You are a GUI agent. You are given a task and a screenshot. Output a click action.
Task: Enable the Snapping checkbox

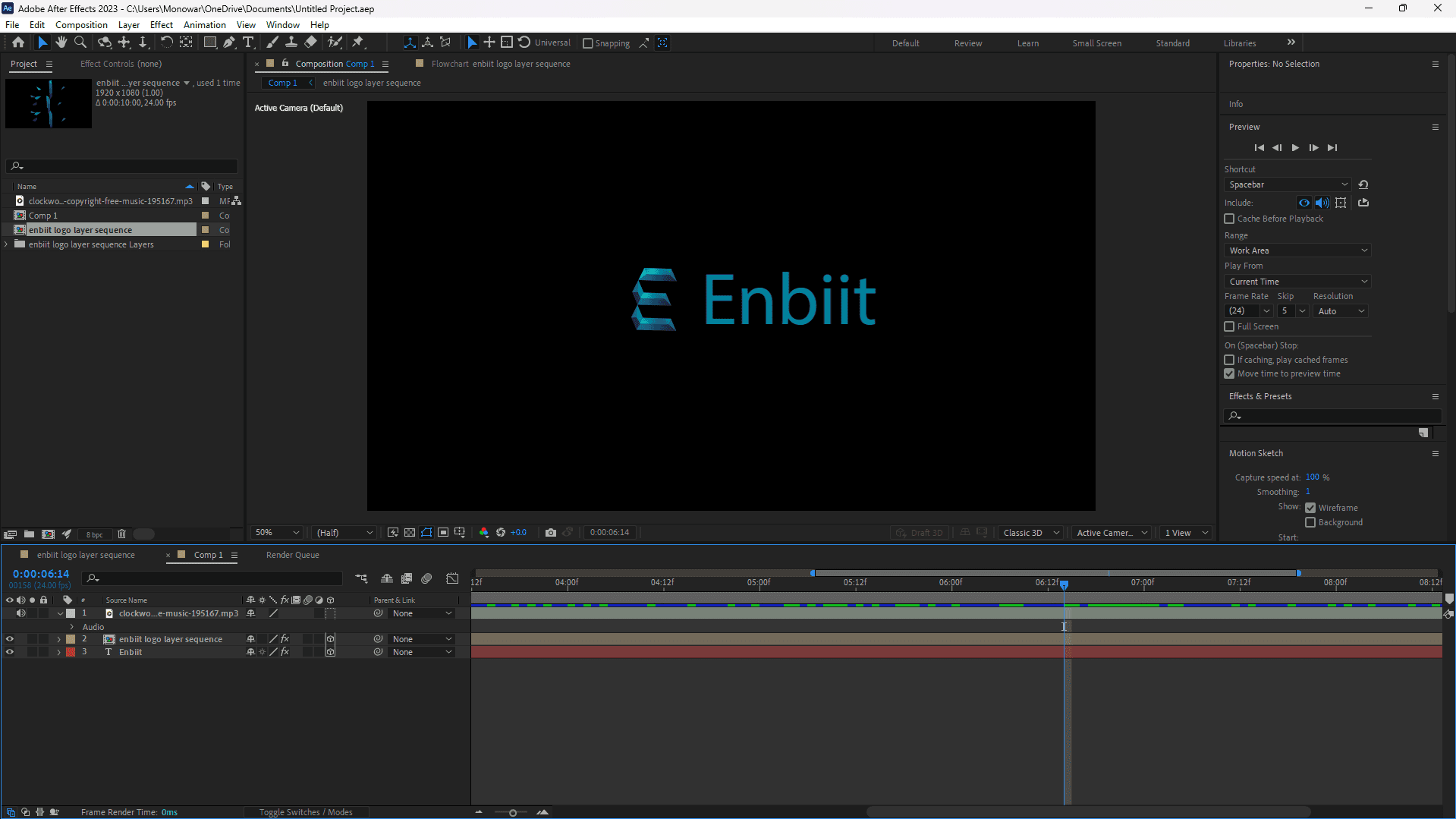(588, 43)
